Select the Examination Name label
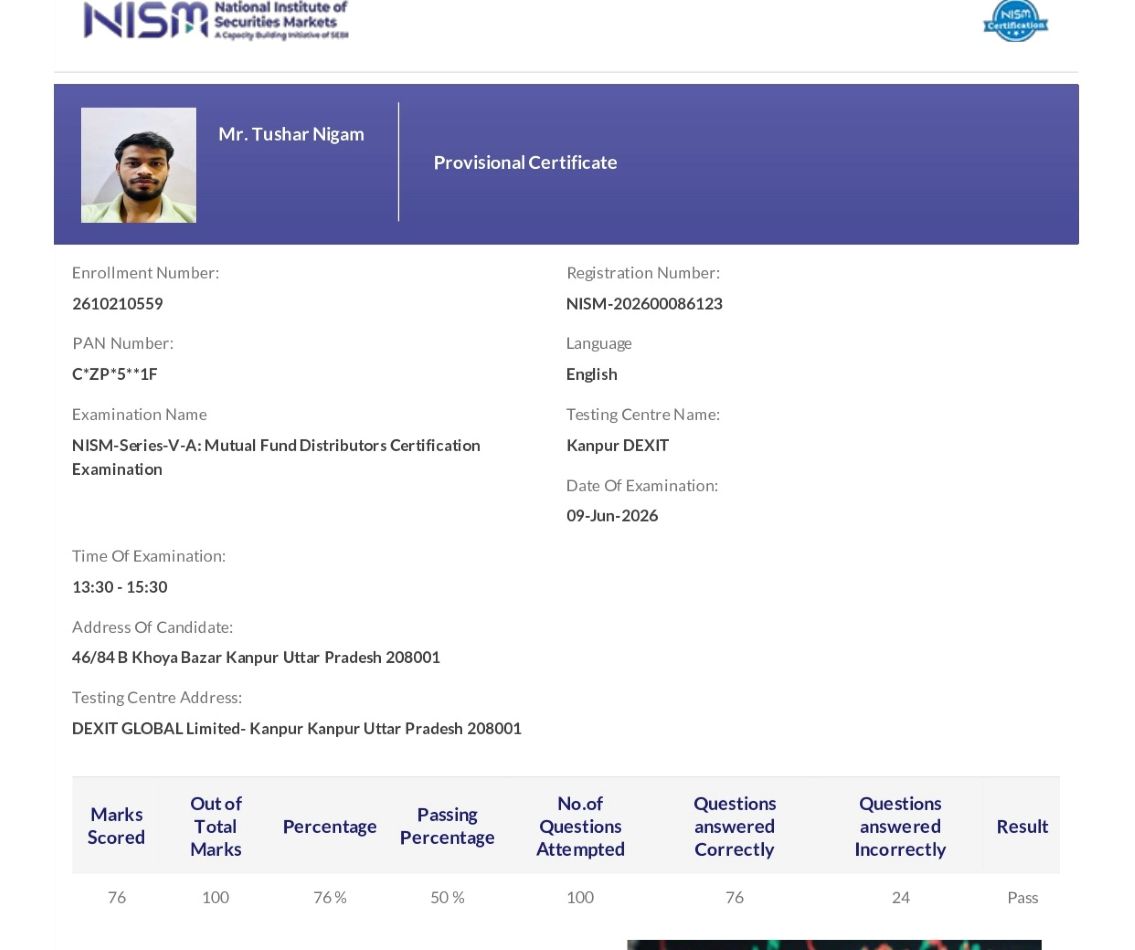This screenshot has height=950, width=1135. pos(139,414)
